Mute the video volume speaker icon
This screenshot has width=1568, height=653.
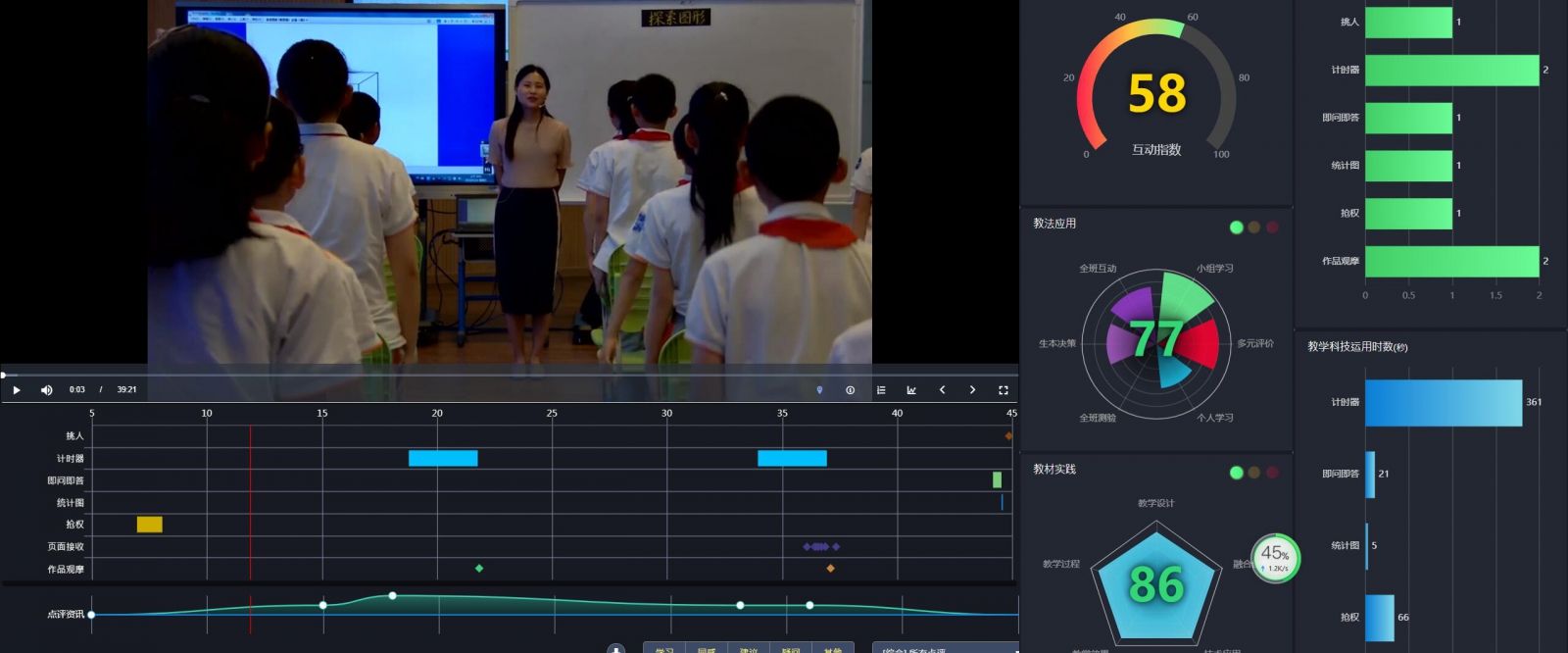click(x=46, y=390)
